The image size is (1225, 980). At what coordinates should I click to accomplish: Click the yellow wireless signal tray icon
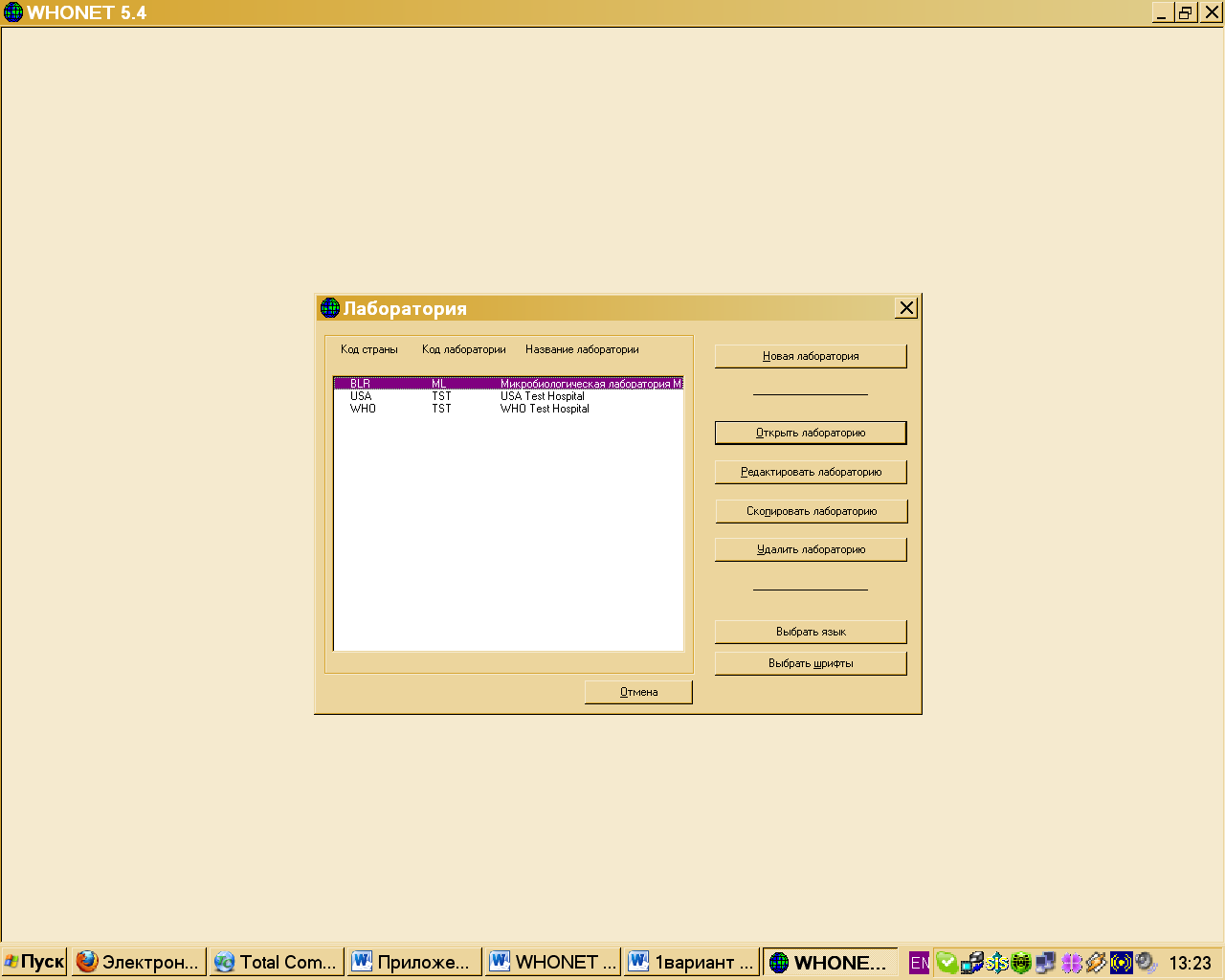coord(1121,963)
